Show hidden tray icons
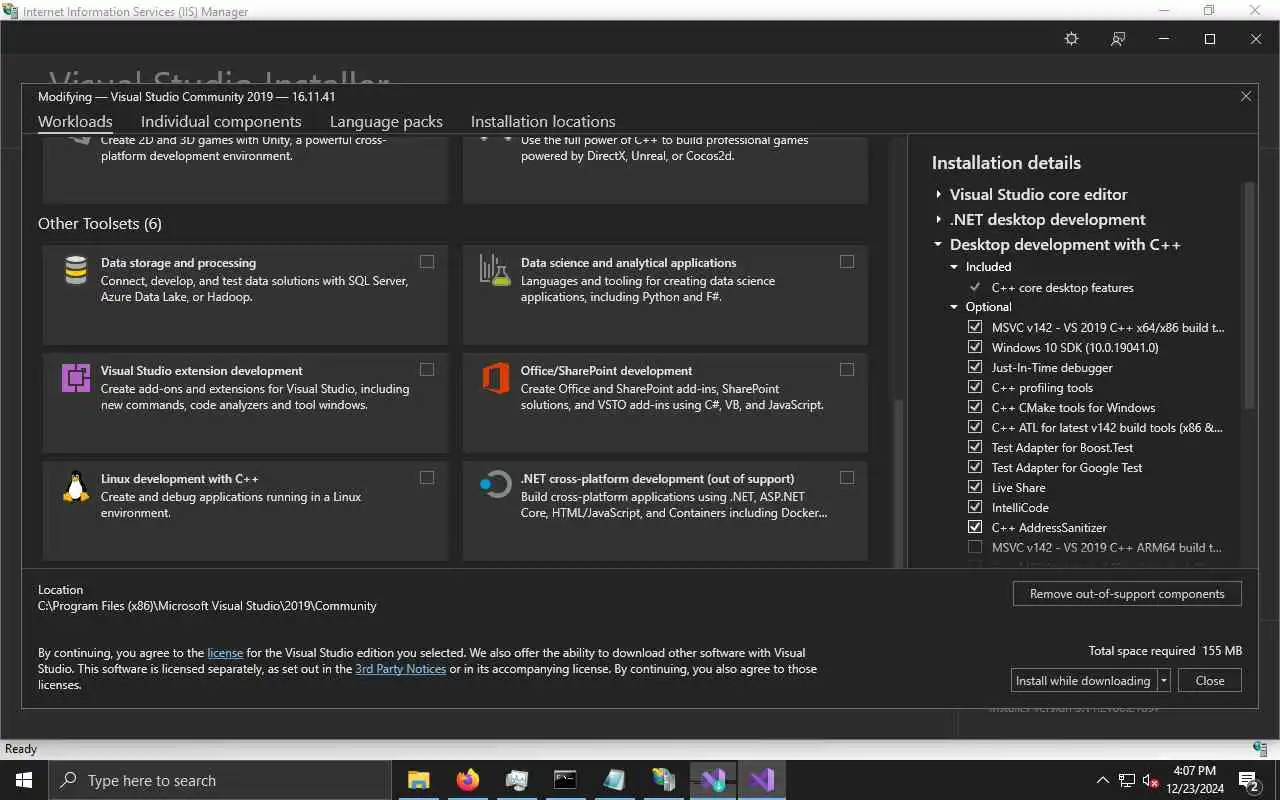Viewport: 1280px width, 800px height. coord(1103,780)
